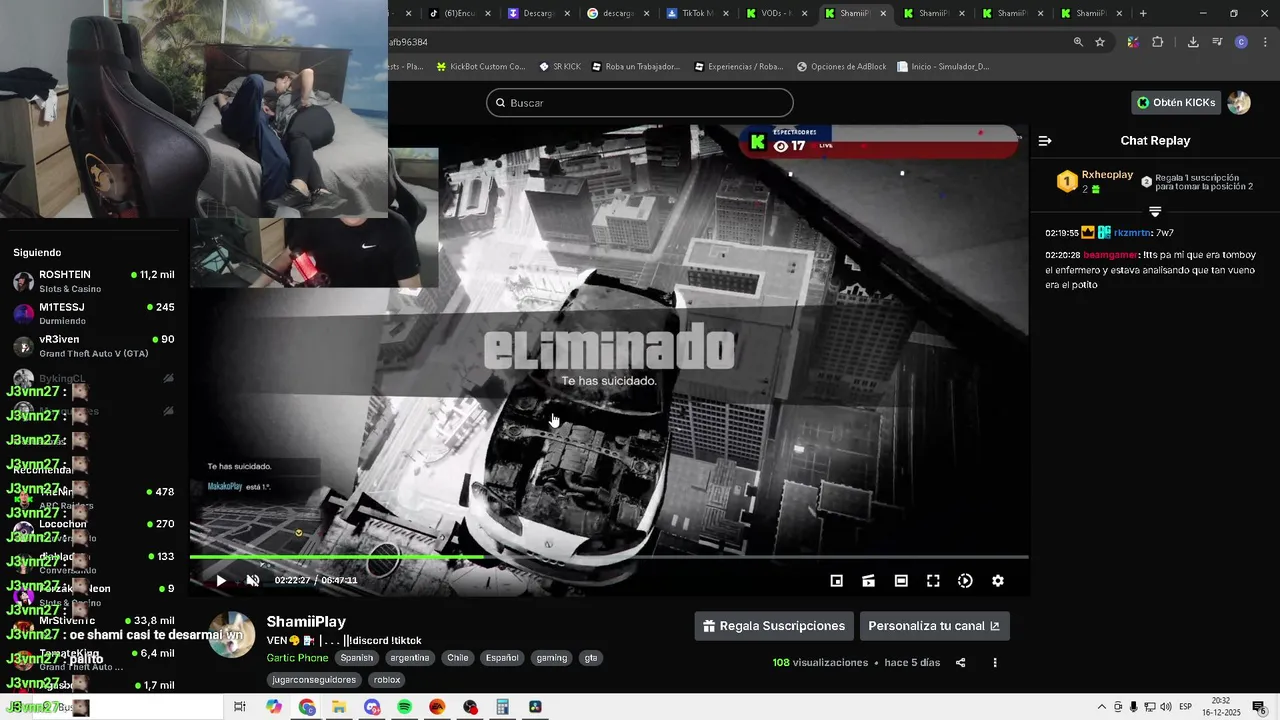Open Copilot from the taskbar
The height and width of the screenshot is (720, 1280).
(274, 707)
